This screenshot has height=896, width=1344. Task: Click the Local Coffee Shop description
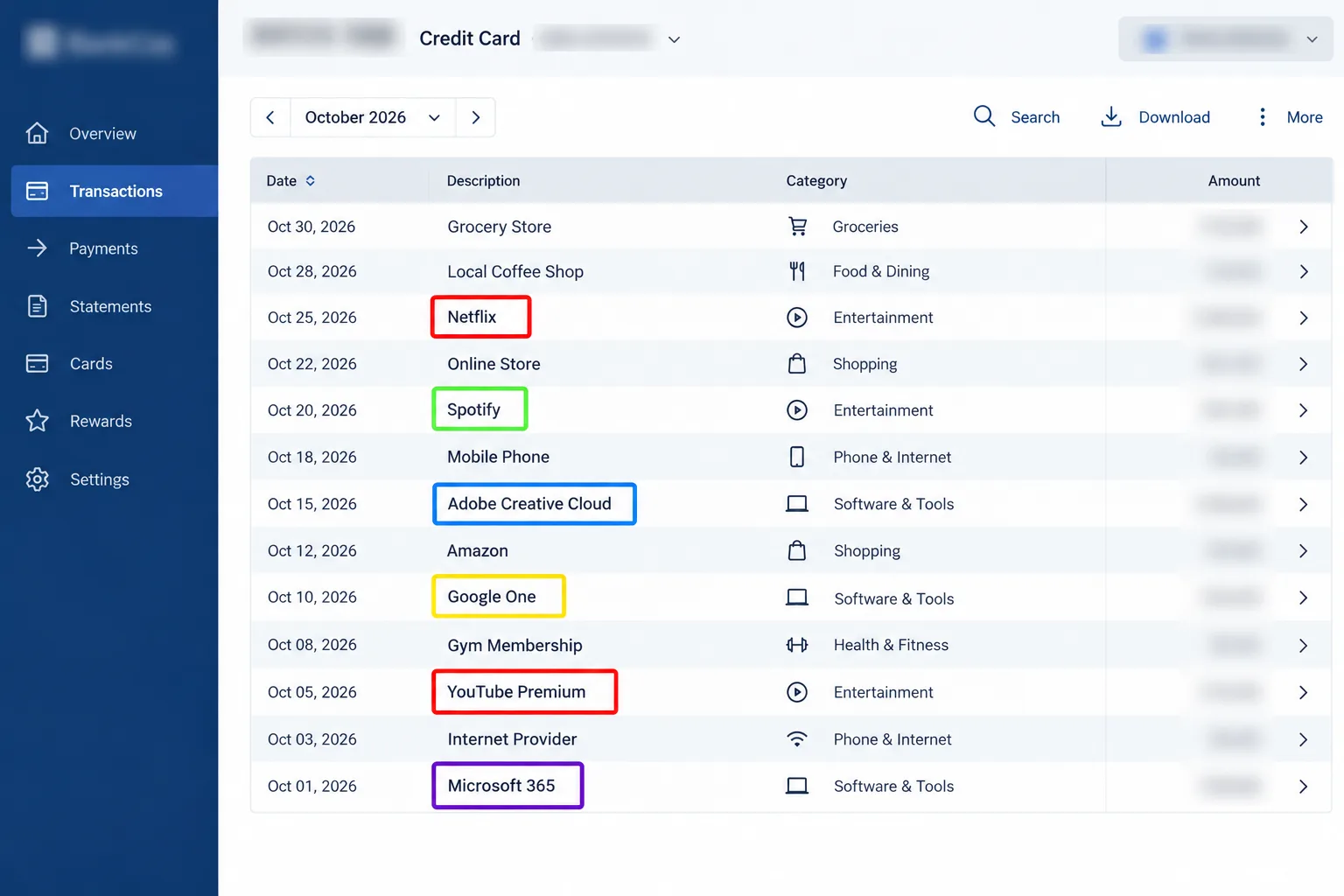click(515, 271)
